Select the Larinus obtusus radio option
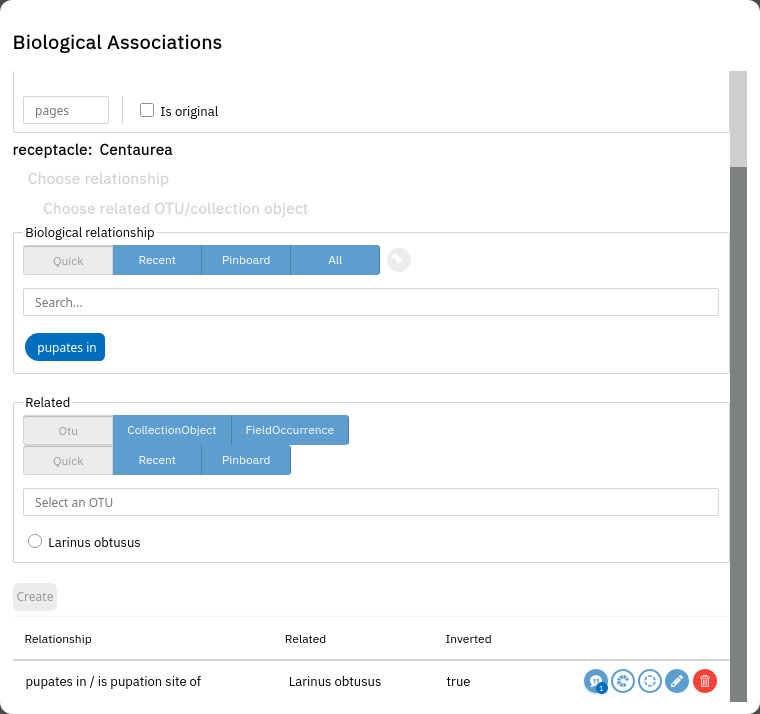 click(x=35, y=541)
